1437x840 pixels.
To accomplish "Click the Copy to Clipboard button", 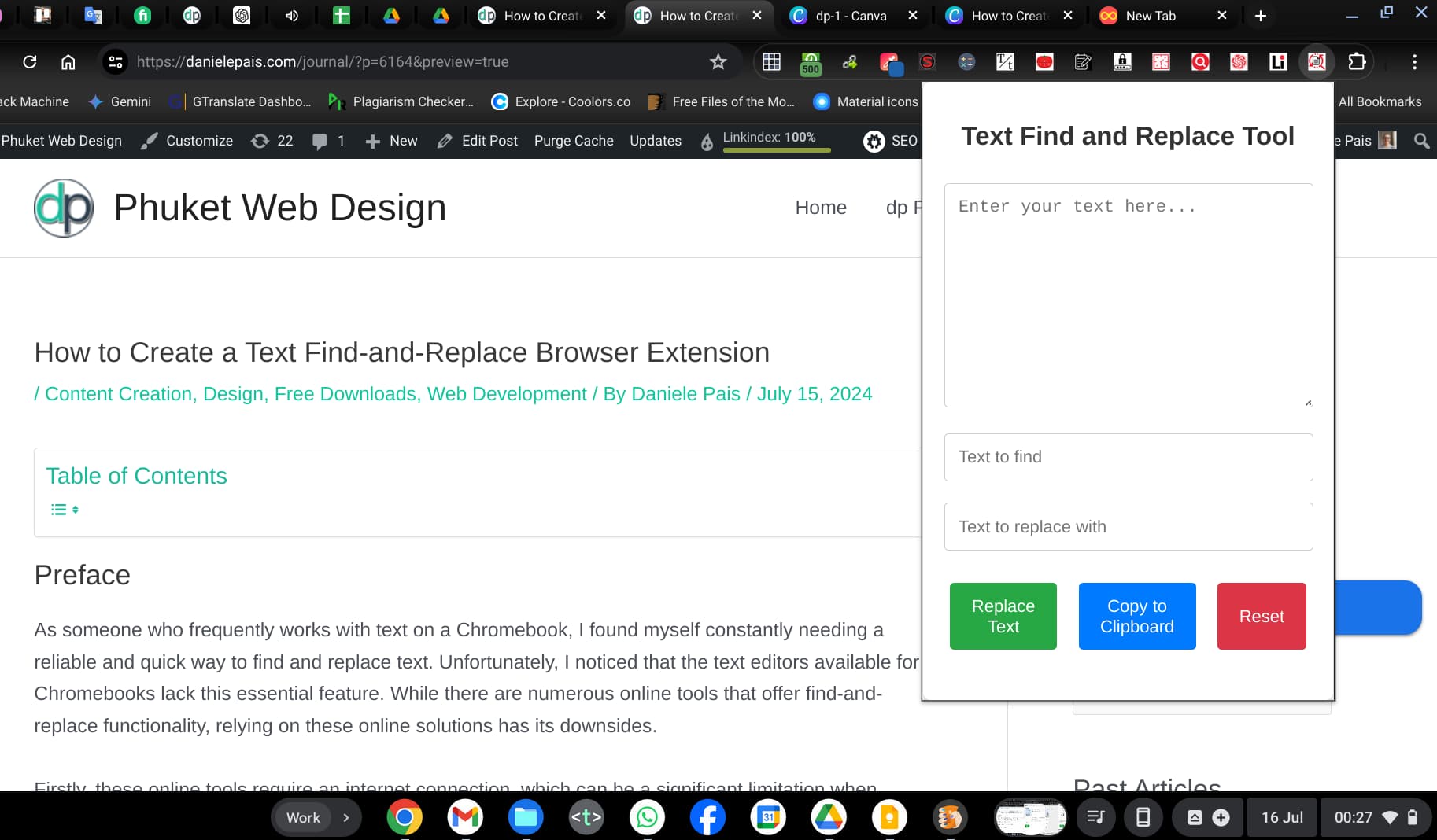I will click(x=1136, y=616).
